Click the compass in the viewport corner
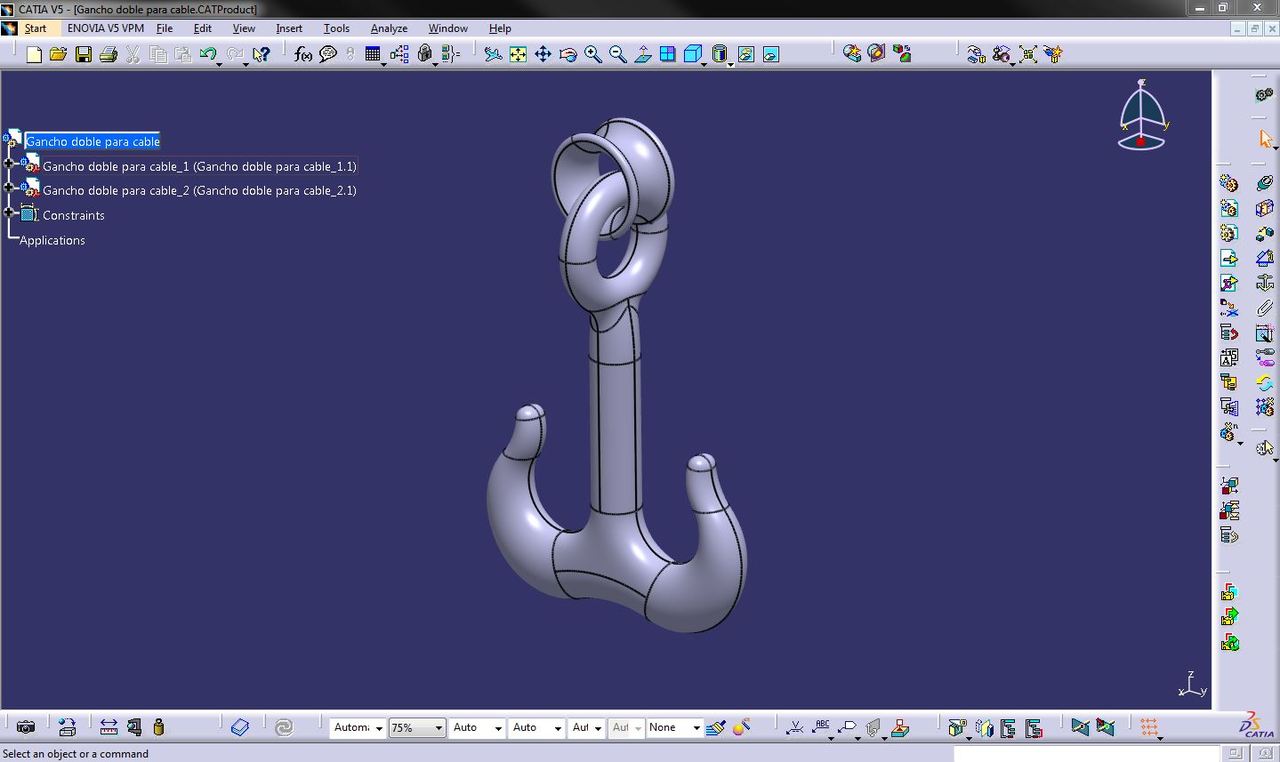 tap(1142, 115)
